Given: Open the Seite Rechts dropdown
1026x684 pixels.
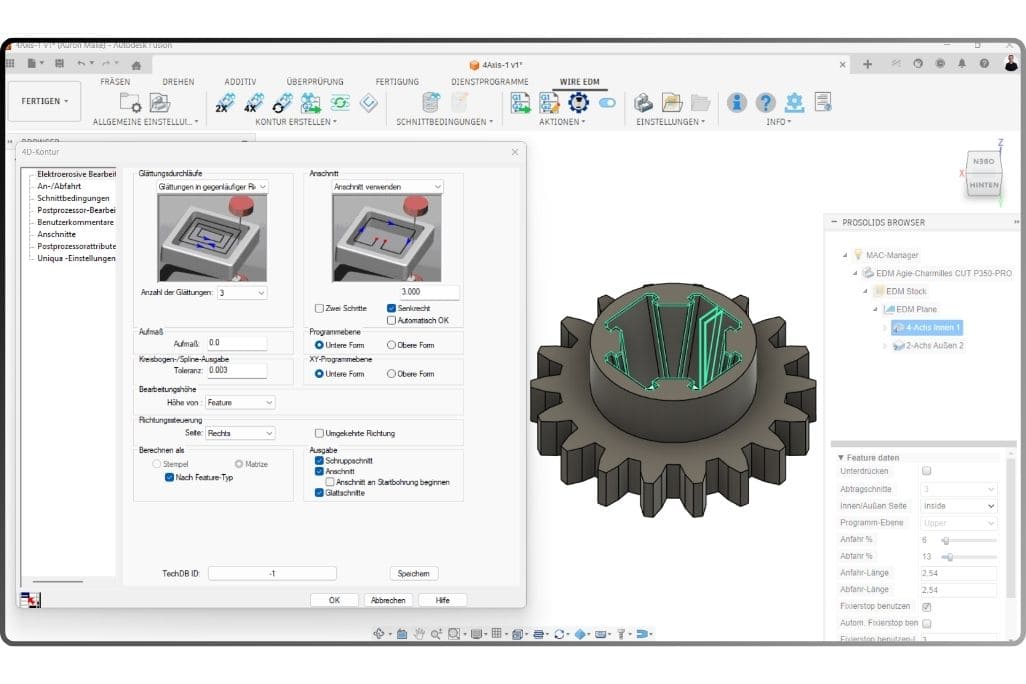Looking at the screenshot, I should tap(240, 433).
